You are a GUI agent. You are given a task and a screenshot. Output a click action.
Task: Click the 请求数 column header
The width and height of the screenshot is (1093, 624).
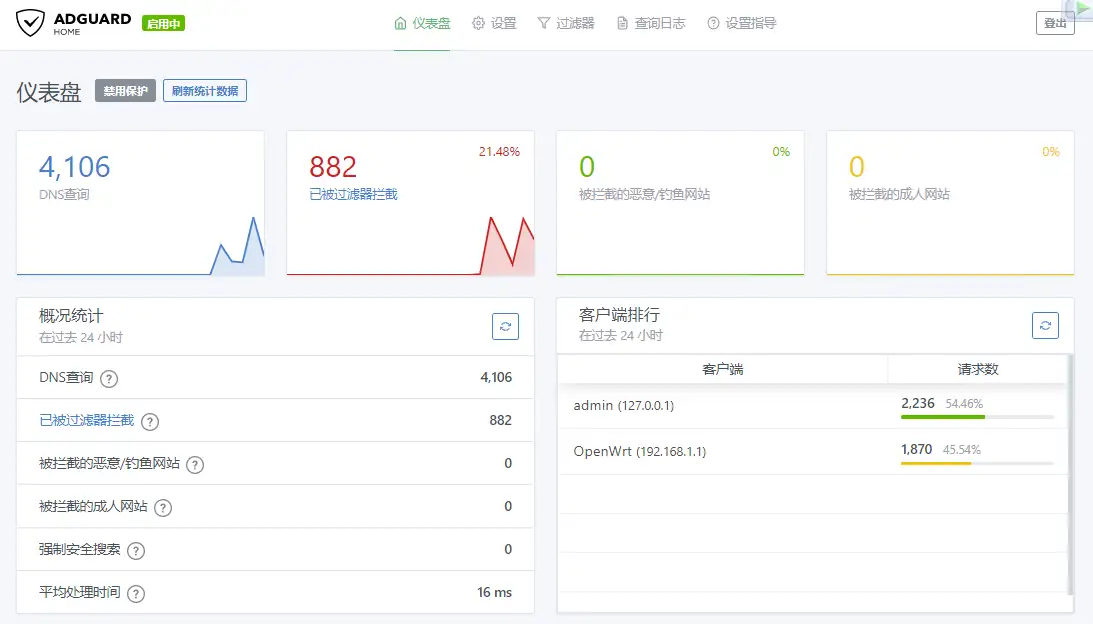tap(977, 370)
